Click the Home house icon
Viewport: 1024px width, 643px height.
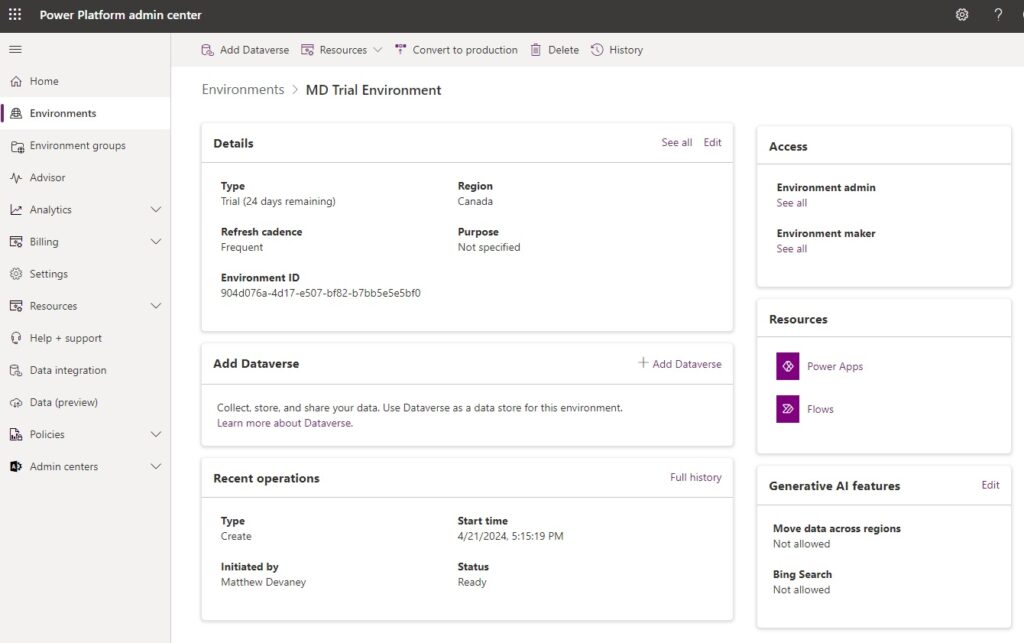coord(16,82)
